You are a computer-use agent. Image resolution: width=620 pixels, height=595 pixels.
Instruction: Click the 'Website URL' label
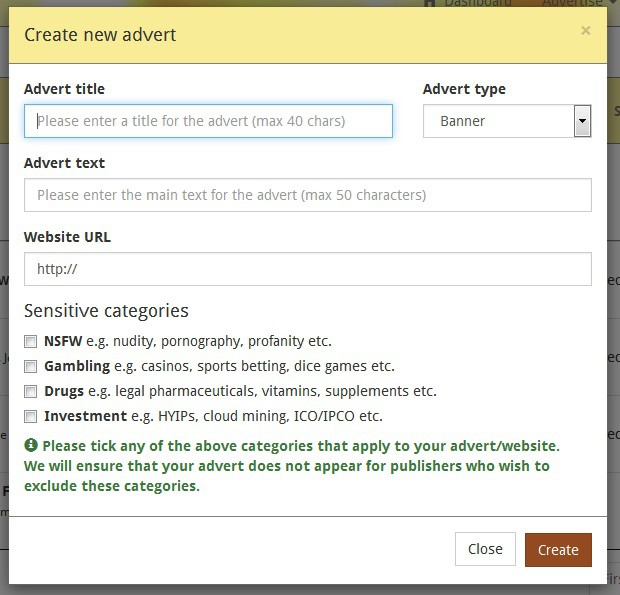[x=67, y=237]
